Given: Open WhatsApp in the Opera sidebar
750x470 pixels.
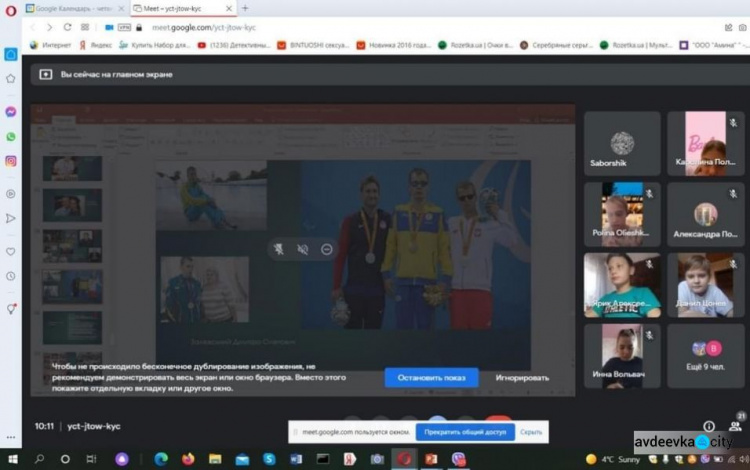Looking at the screenshot, I should pyautogui.click(x=10, y=137).
